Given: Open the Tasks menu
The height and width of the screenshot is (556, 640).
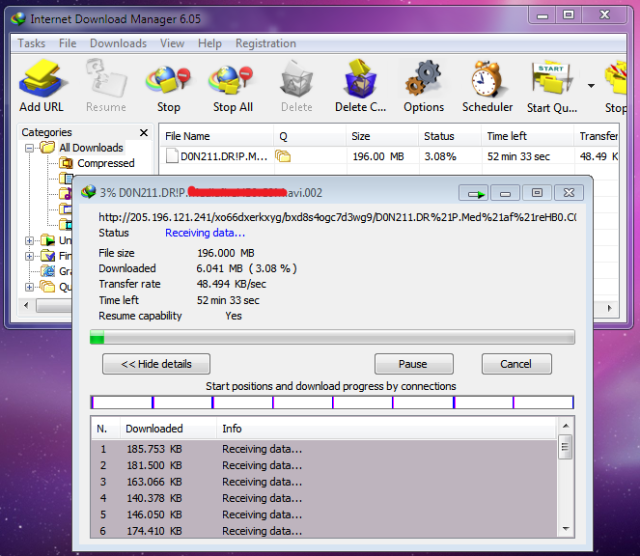Looking at the screenshot, I should [x=31, y=43].
